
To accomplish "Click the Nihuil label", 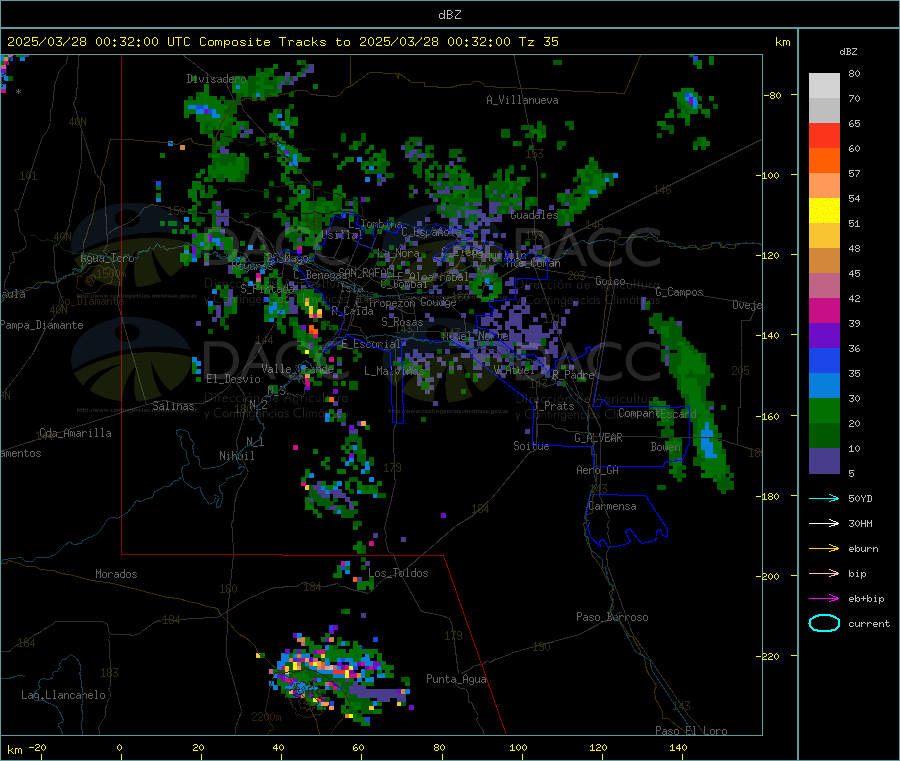I will click(236, 456).
